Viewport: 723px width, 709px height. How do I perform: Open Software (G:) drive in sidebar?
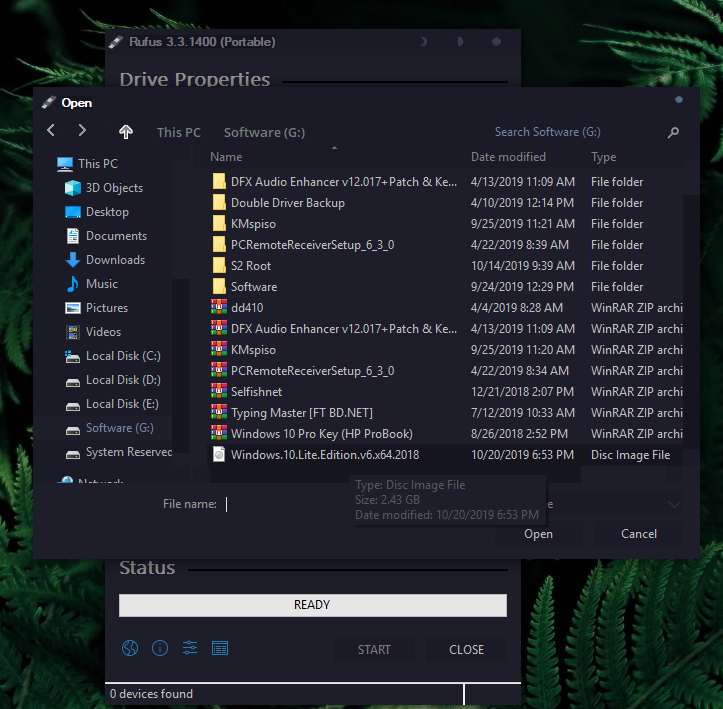point(119,428)
